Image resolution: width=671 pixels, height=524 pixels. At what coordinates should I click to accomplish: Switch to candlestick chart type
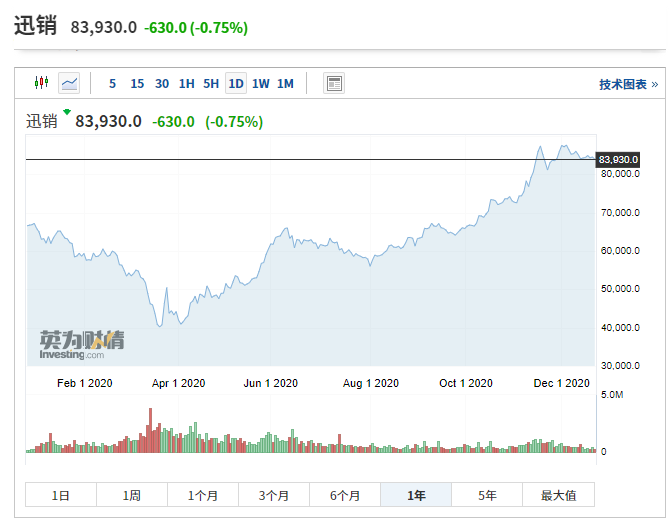[x=41, y=83]
